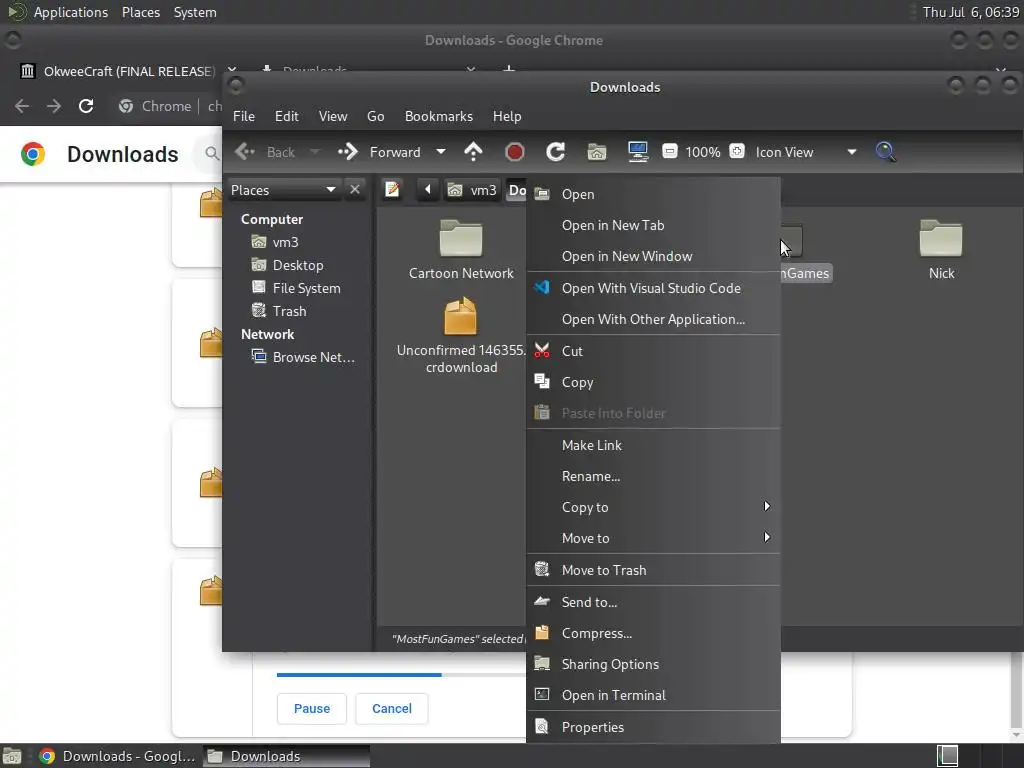This screenshot has height=768, width=1024.
Task: Open the Icon View mode dropdown
Action: (806, 152)
